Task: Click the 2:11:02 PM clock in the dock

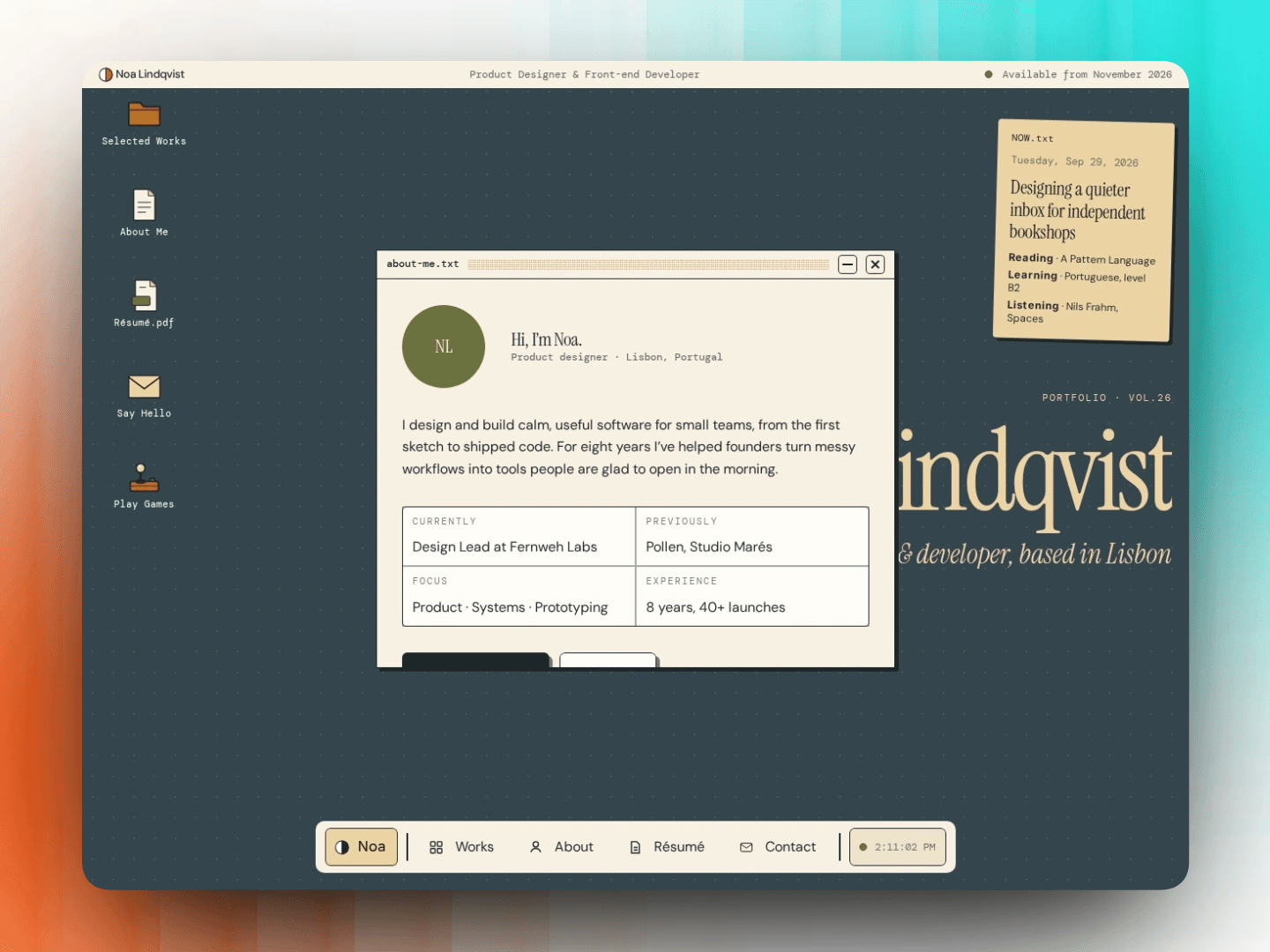Action: [898, 847]
